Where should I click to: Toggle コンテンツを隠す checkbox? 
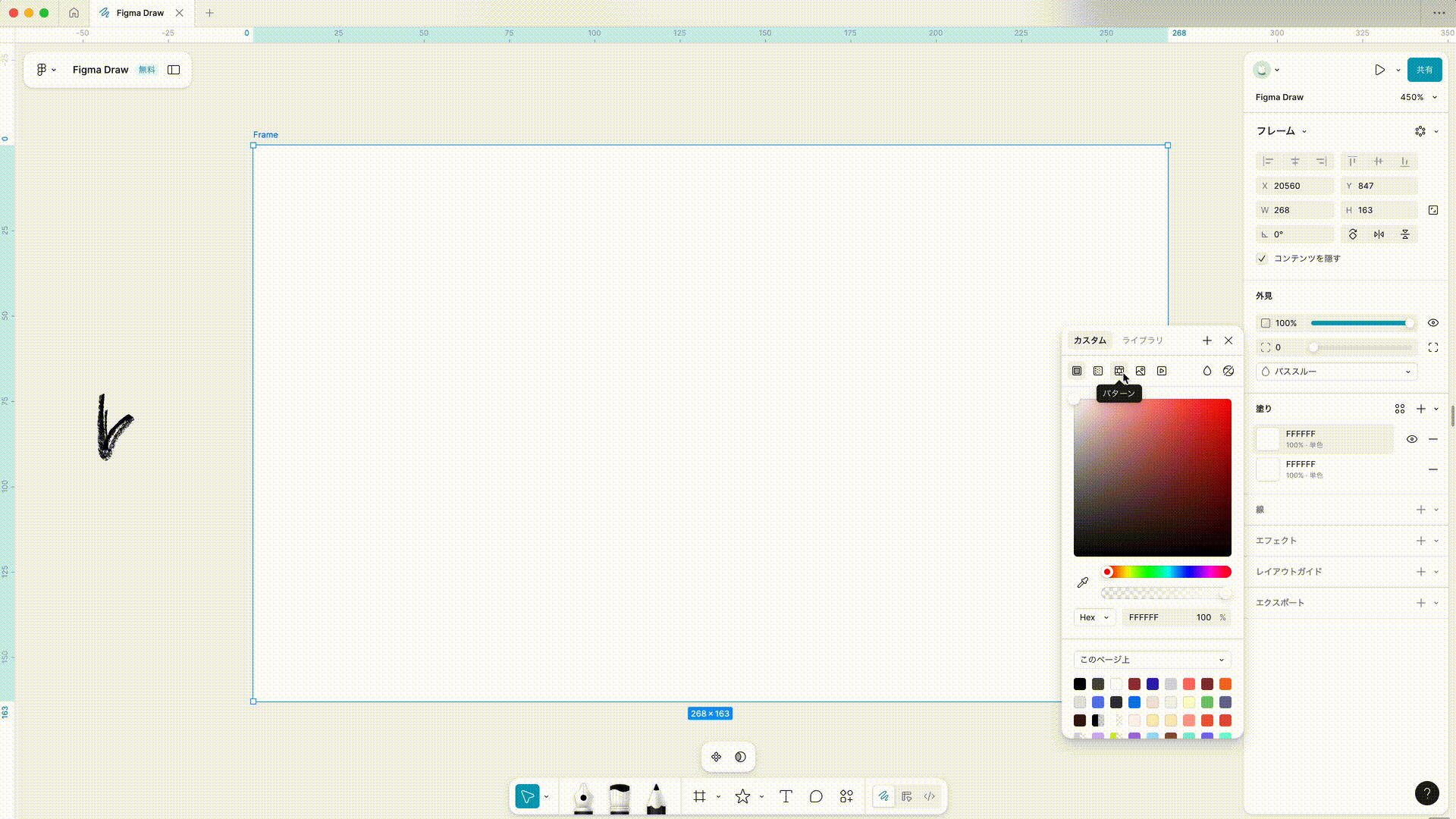1262,259
